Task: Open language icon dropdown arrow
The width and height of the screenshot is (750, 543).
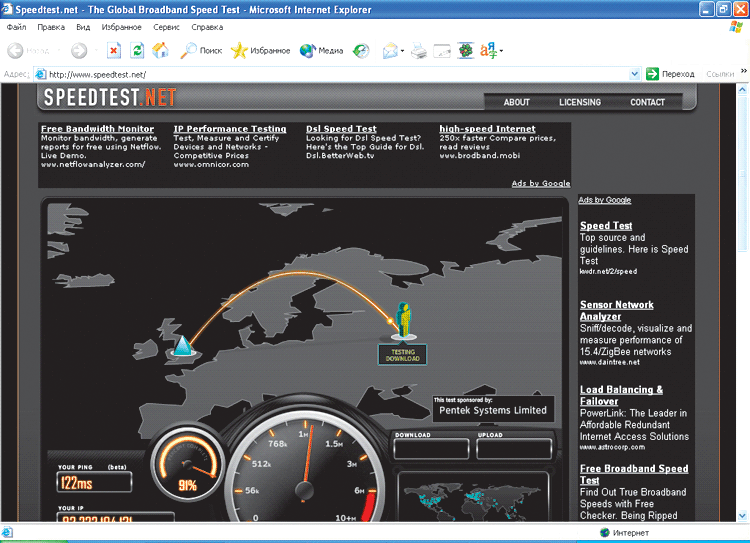Action: coord(501,50)
